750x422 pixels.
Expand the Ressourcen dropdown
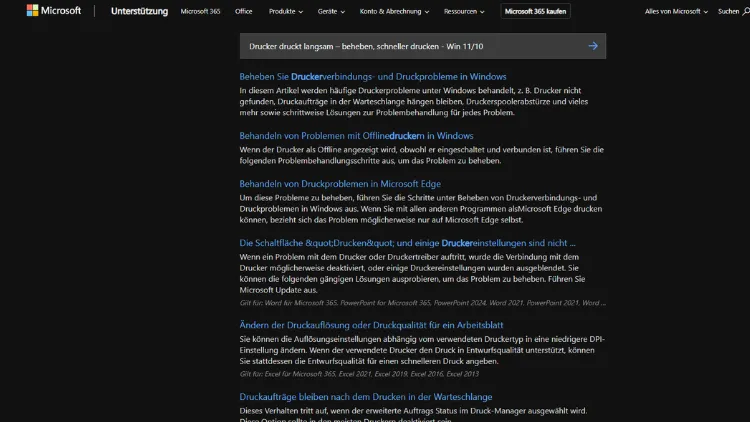pos(464,11)
